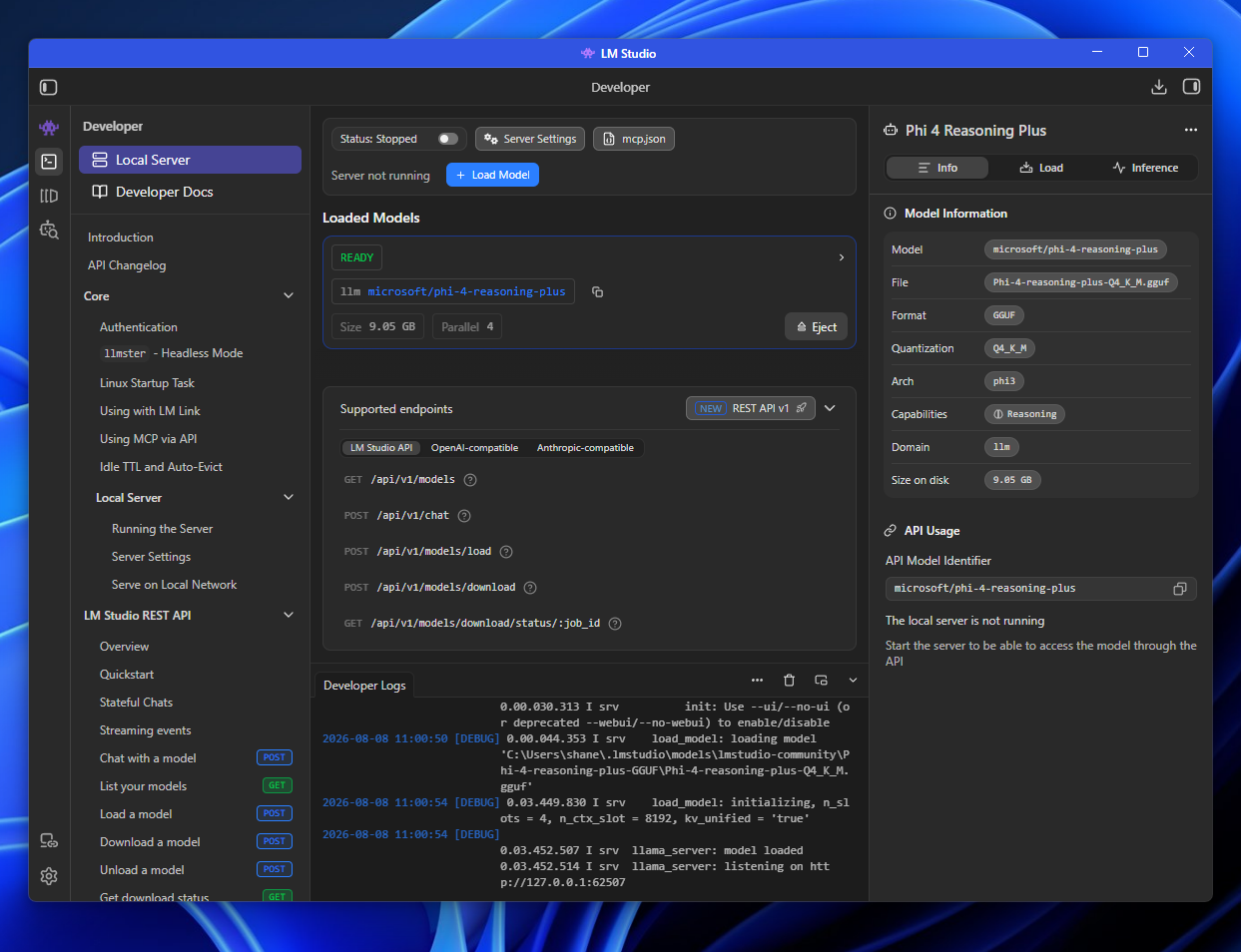
Task: Toggle the right sidebar panel icon
Action: pos(1191,87)
